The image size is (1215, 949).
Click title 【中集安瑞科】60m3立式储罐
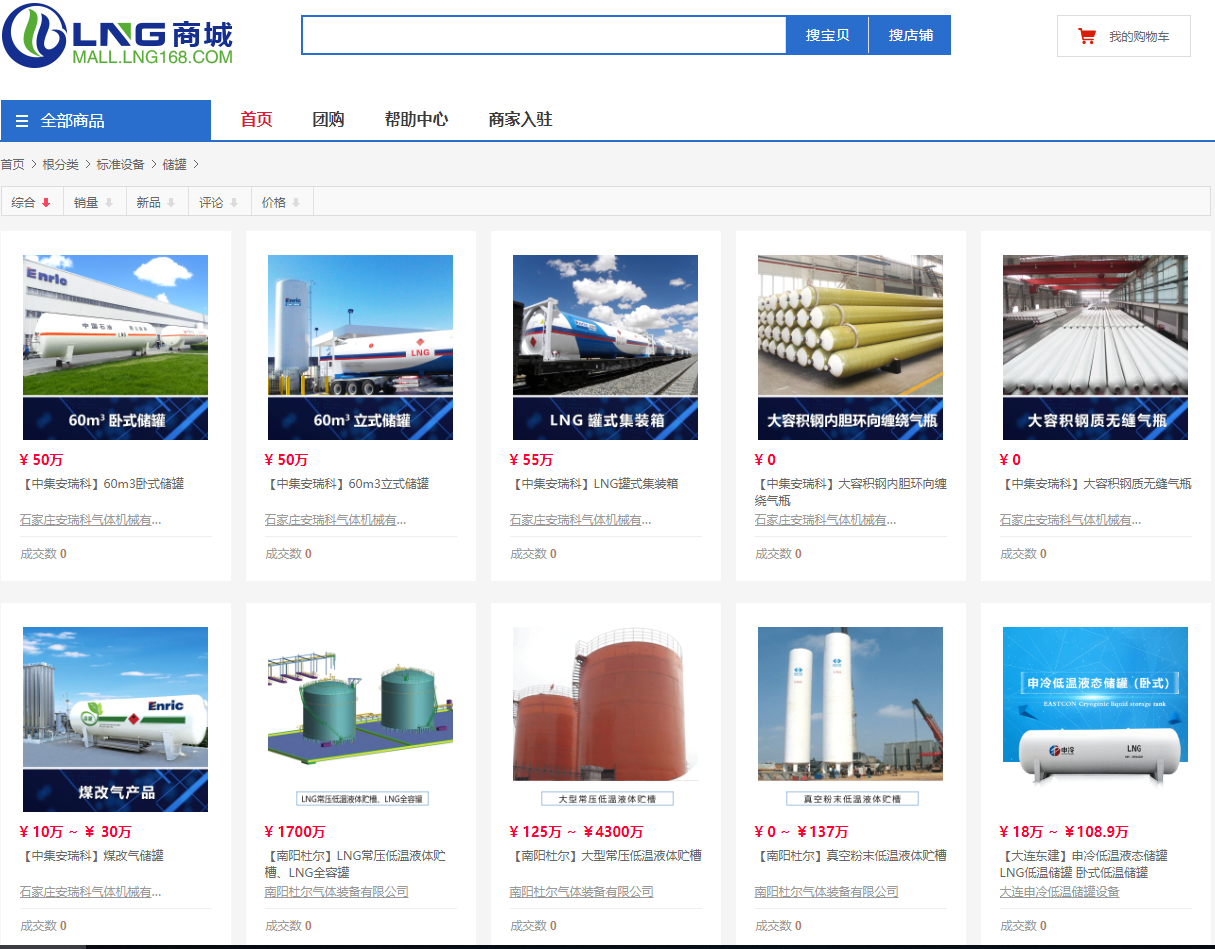[x=347, y=484]
